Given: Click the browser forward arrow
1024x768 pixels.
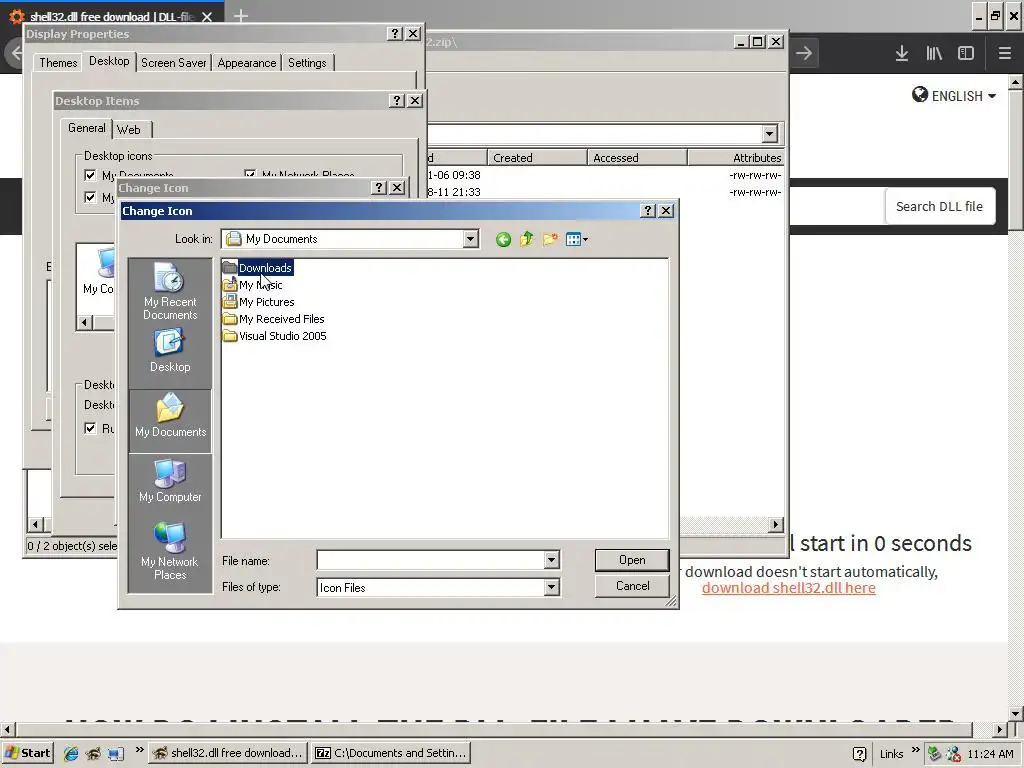Looking at the screenshot, I should pyautogui.click(x=804, y=54).
